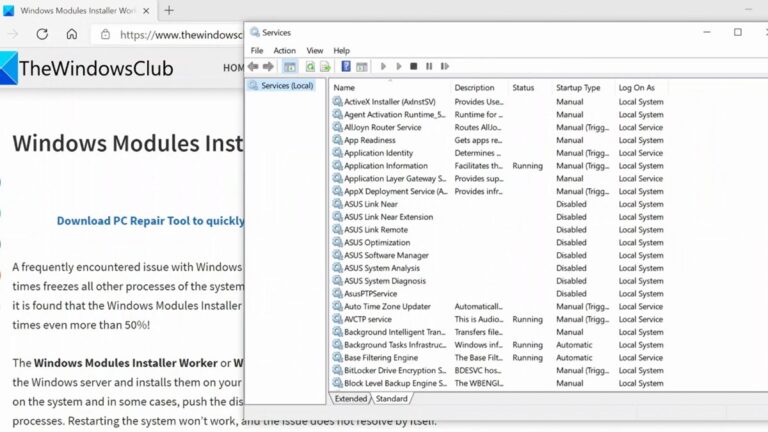This screenshot has width=768, height=432.
Task: Switch to the Extended tab
Action: point(351,399)
